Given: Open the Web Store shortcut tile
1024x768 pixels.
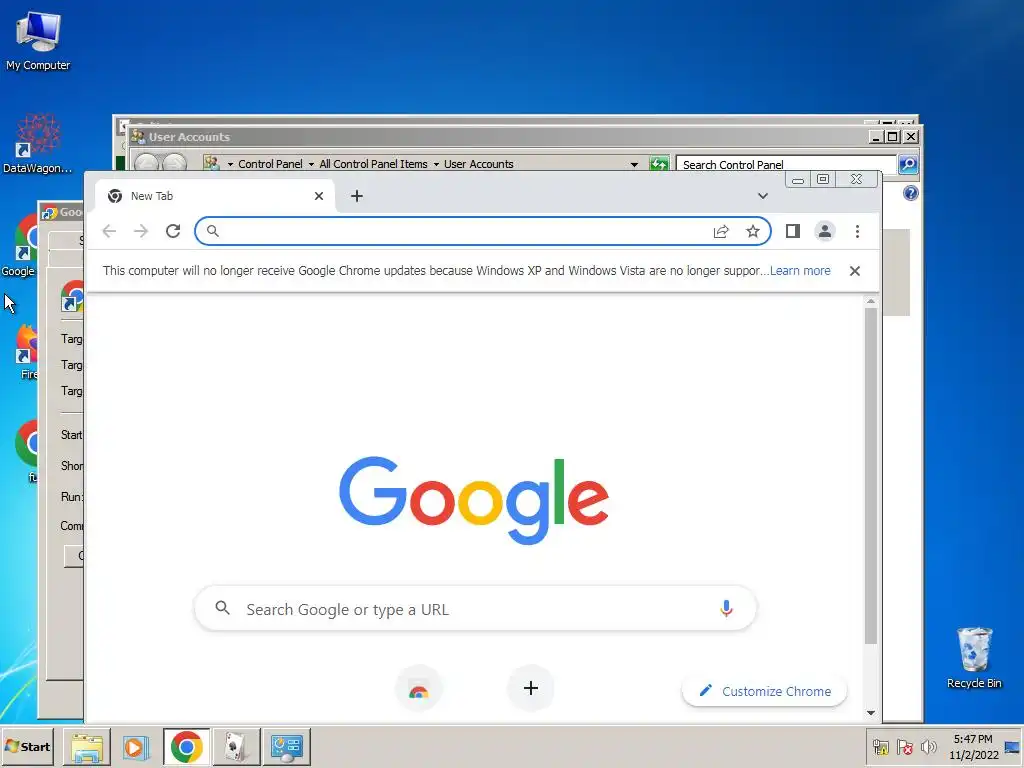Looking at the screenshot, I should pos(419,689).
